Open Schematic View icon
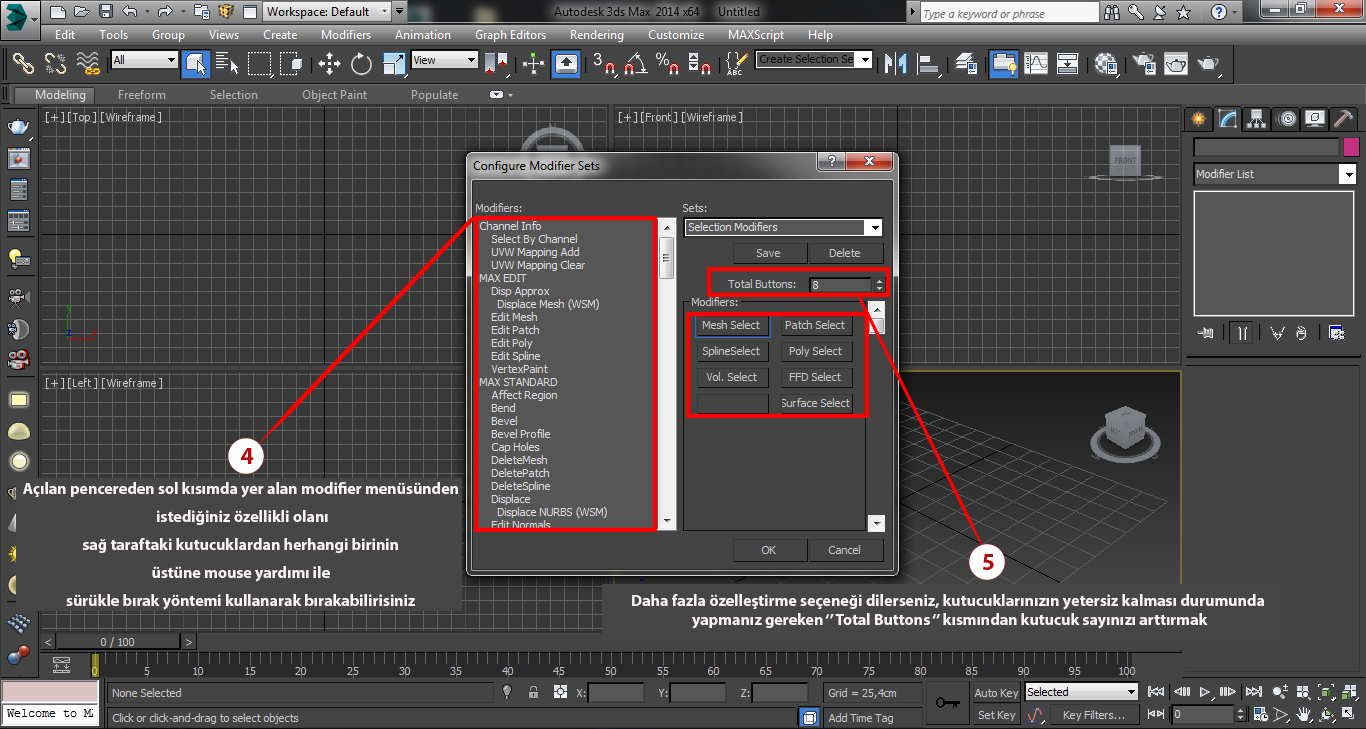Image resolution: width=1366 pixels, height=729 pixels. 1068,63
